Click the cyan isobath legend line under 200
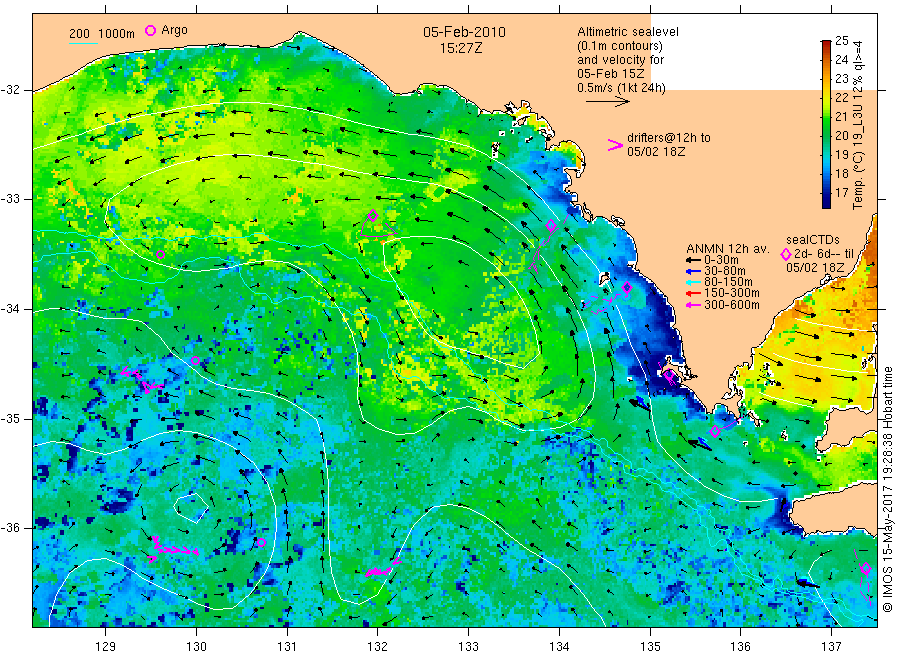 point(83,43)
